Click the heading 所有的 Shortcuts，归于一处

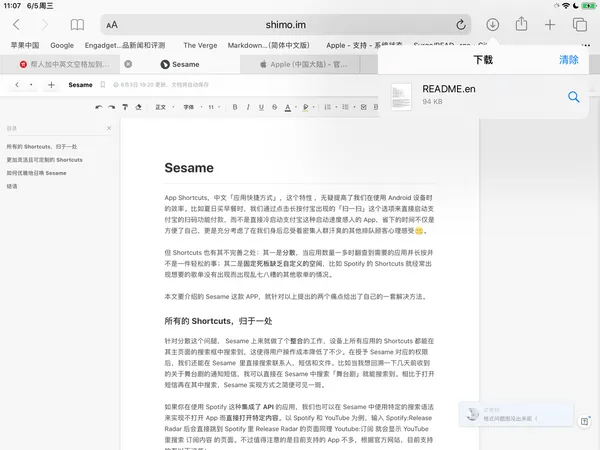(218, 321)
